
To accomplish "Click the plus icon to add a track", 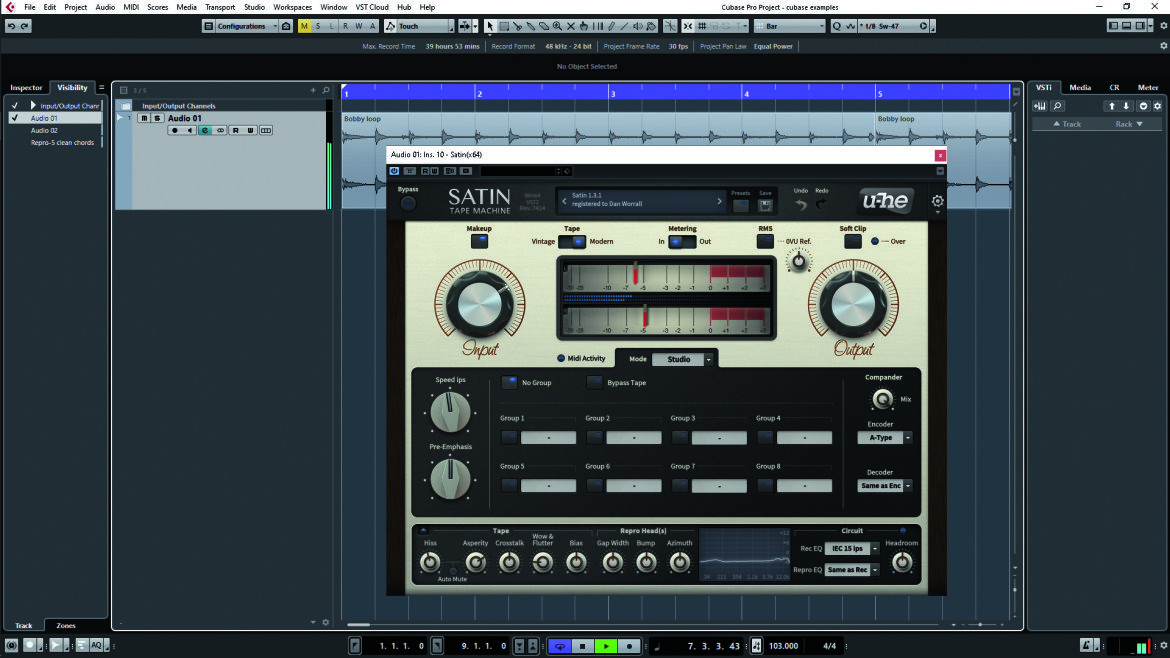I will [x=313, y=90].
